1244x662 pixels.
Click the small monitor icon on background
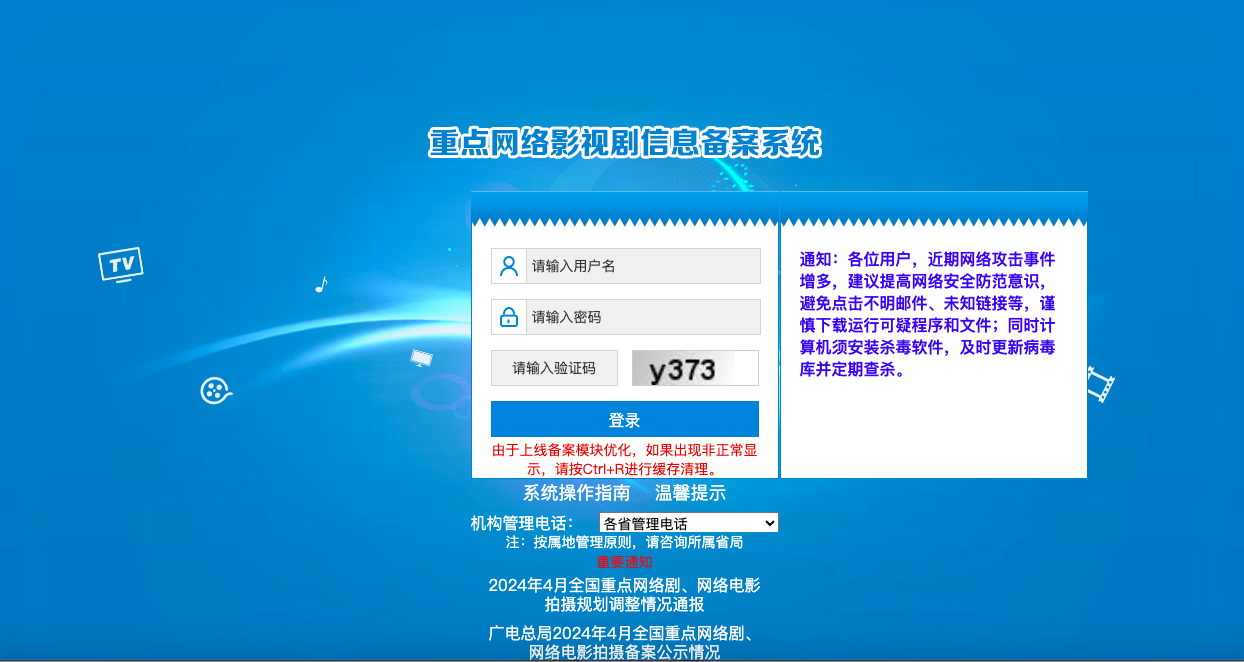[421, 357]
